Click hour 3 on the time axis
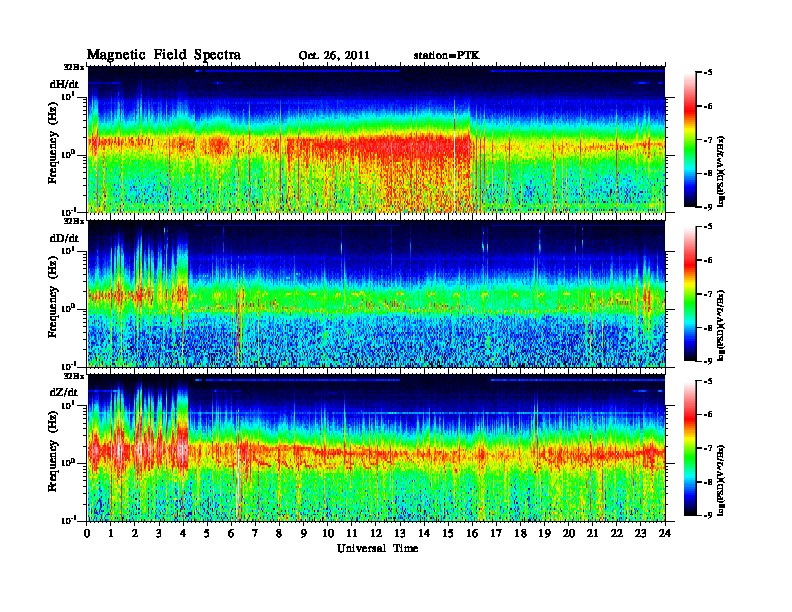This screenshot has height=612, width=792. pyautogui.click(x=160, y=533)
